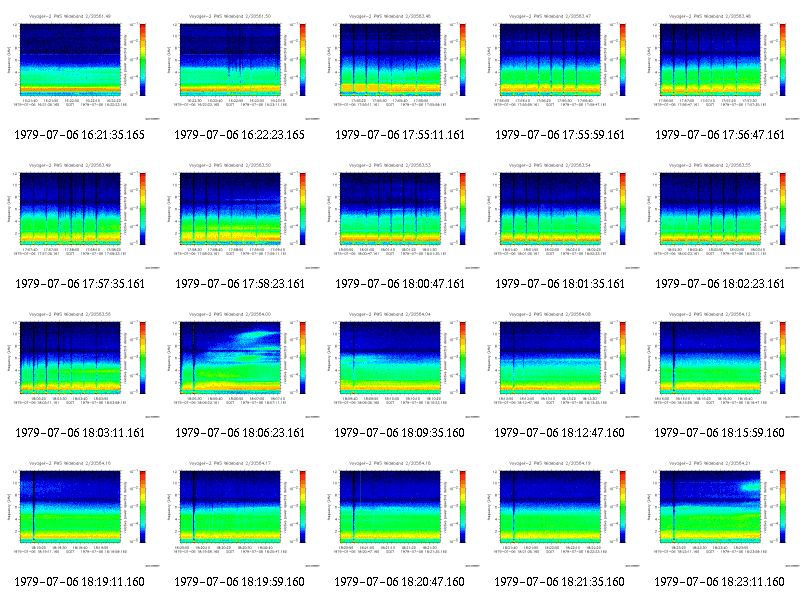Select the timestamp text 1979-07-06 17:57:35.161

click(80, 284)
